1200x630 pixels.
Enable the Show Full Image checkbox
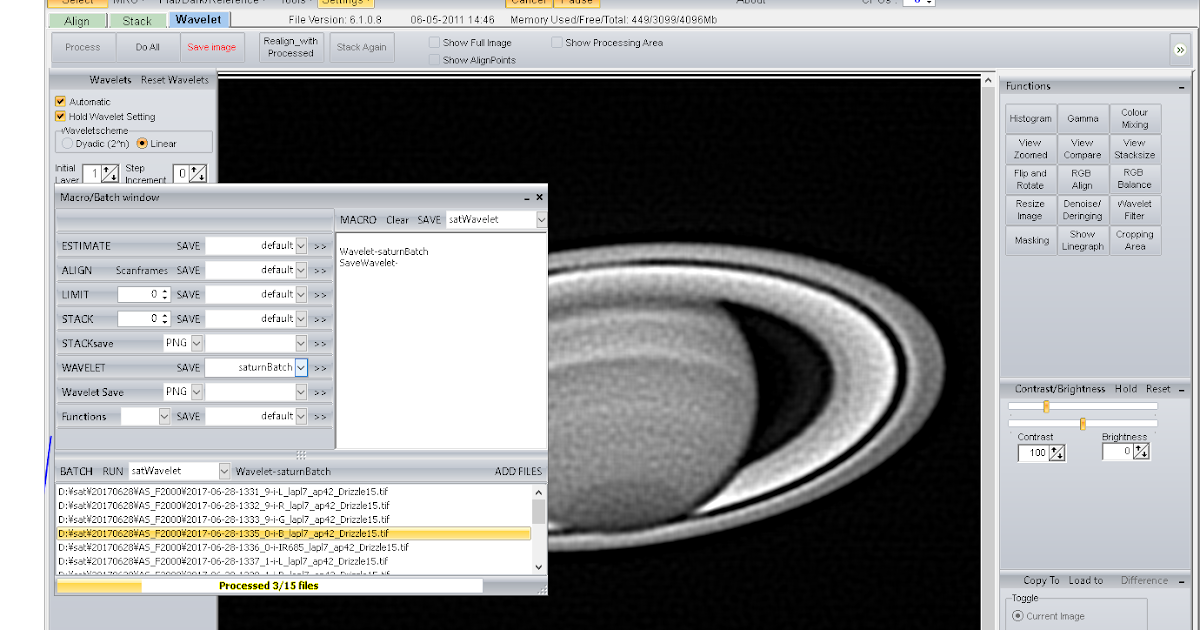tap(433, 42)
